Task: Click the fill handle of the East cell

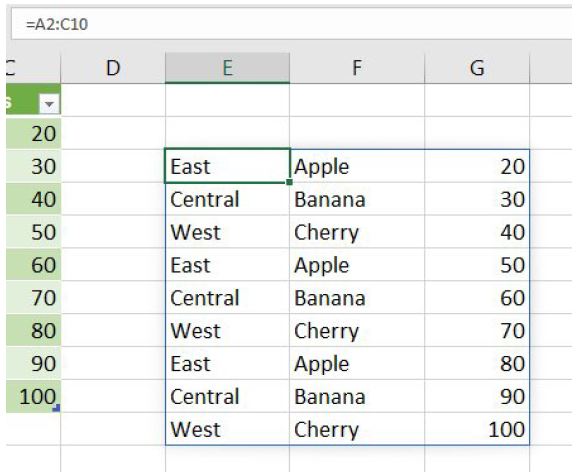Action: pyautogui.click(x=289, y=182)
